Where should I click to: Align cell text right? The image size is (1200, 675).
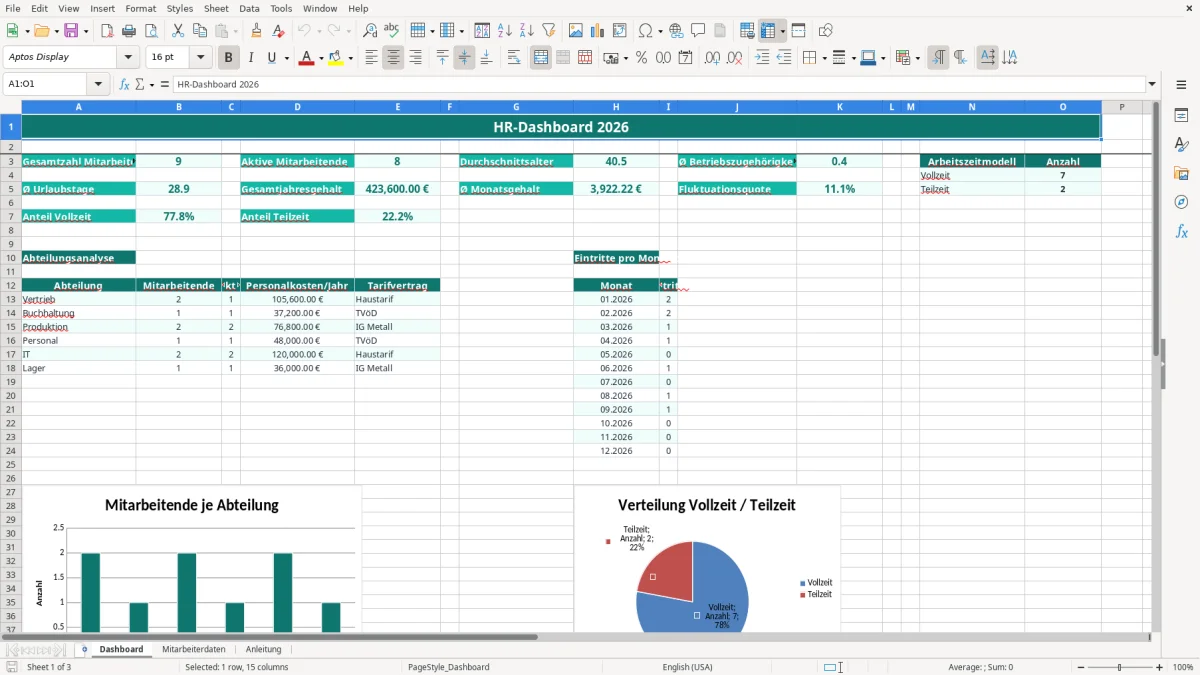click(415, 58)
